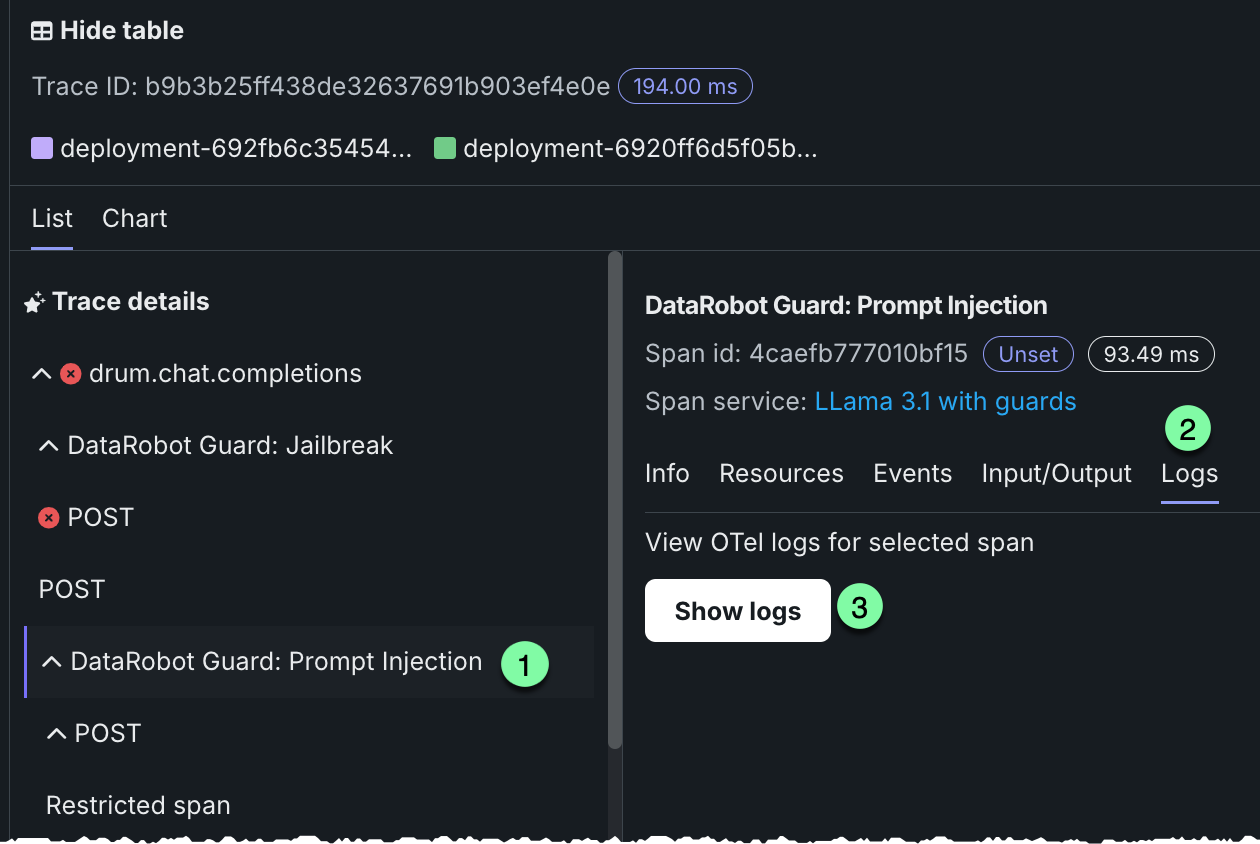The height and width of the screenshot is (844, 1260).
Task: Click the Hide table grid icon
Action: point(42,31)
